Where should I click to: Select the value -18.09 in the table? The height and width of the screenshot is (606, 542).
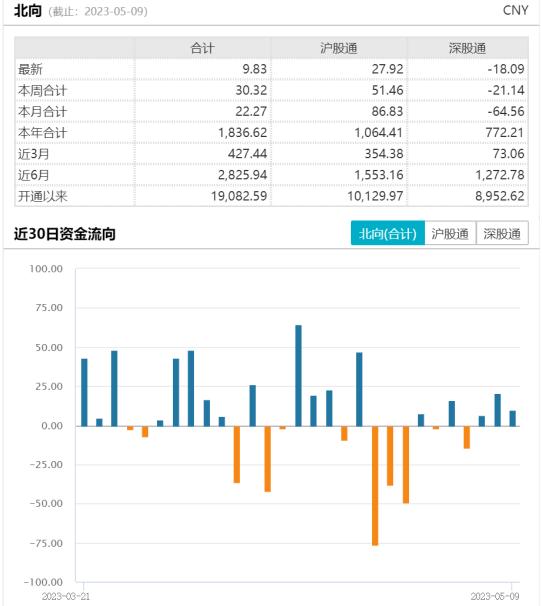point(506,69)
